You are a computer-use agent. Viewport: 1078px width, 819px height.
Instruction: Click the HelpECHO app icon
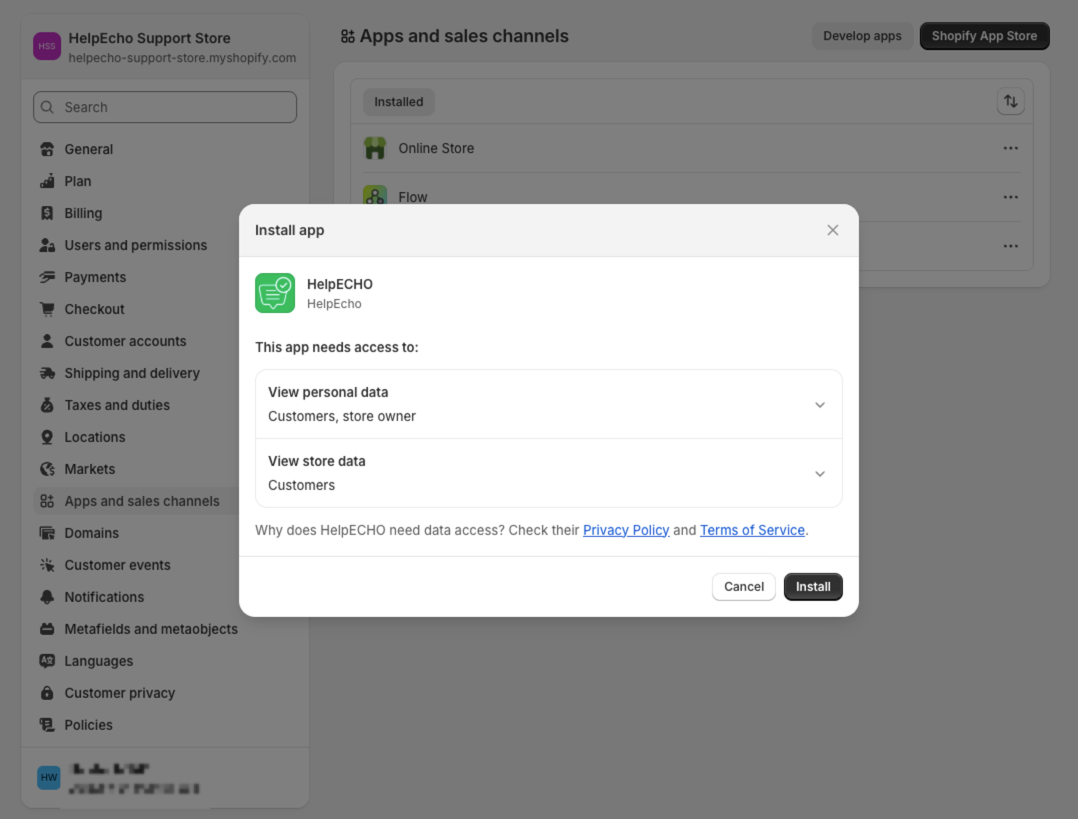tap(275, 293)
